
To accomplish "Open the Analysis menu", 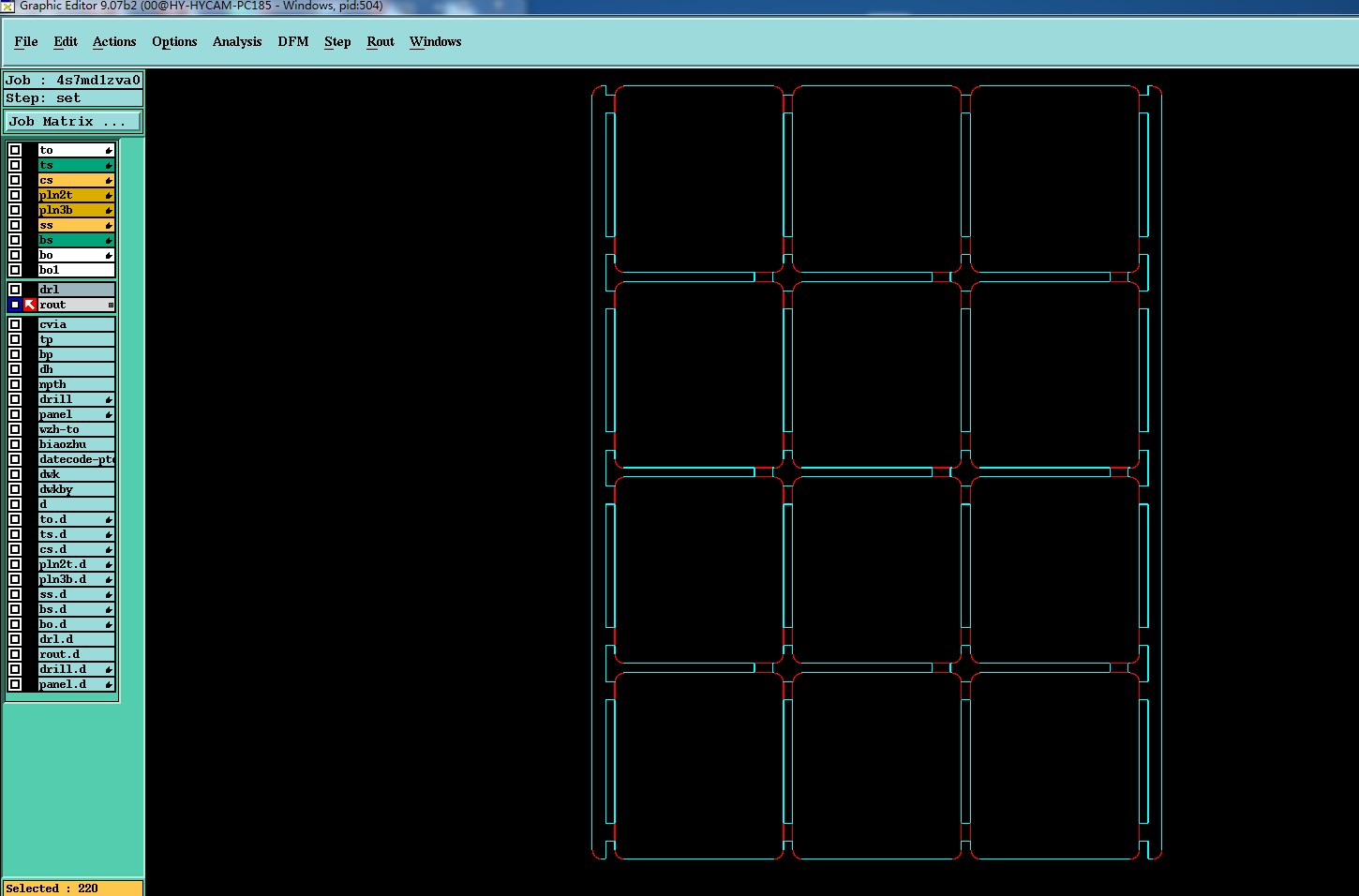I will pyautogui.click(x=237, y=41).
